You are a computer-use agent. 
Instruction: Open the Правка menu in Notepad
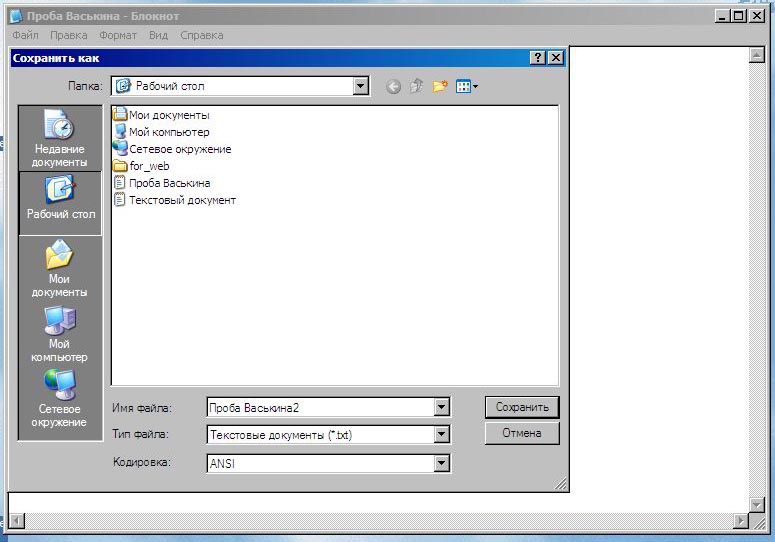(x=69, y=35)
